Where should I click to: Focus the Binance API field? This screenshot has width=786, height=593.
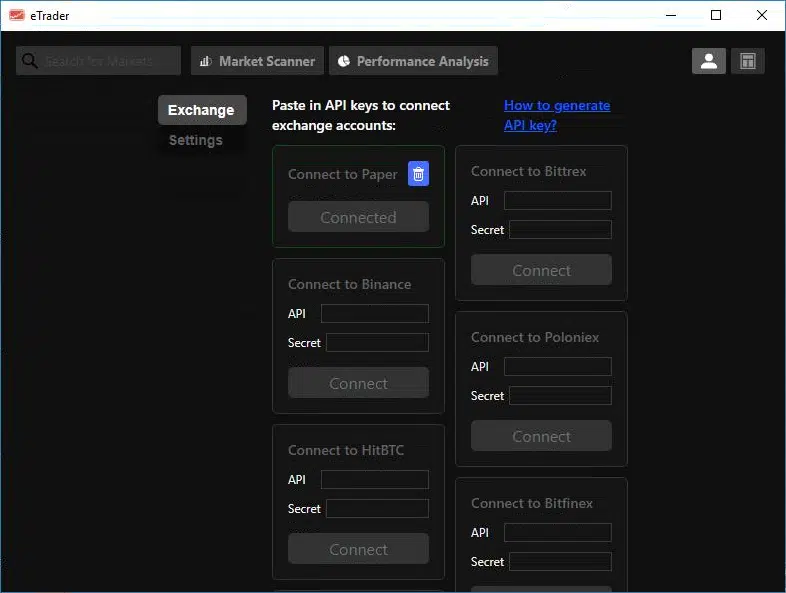[x=375, y=314]
